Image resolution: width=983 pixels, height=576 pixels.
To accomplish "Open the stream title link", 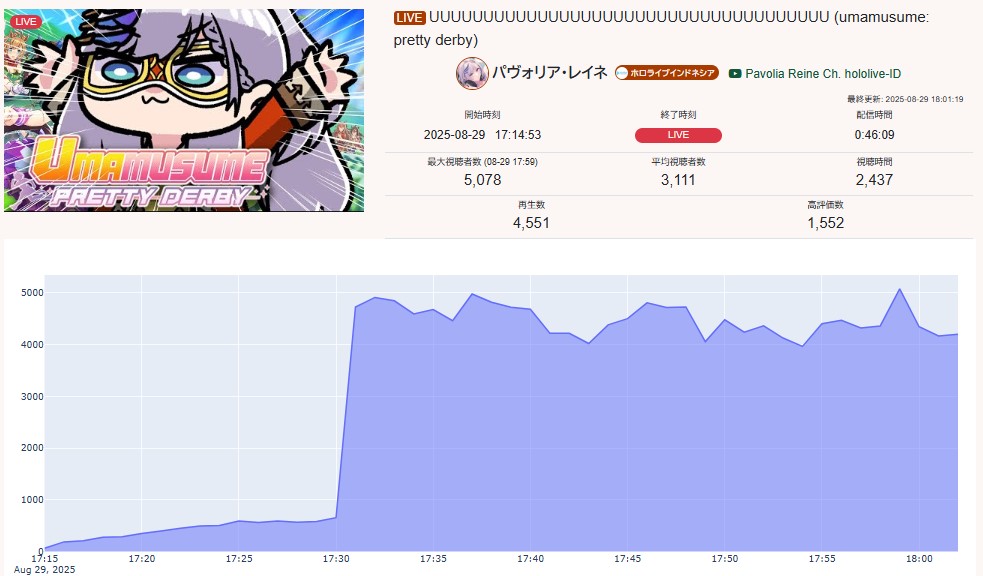I will click(x=661, y=29).
